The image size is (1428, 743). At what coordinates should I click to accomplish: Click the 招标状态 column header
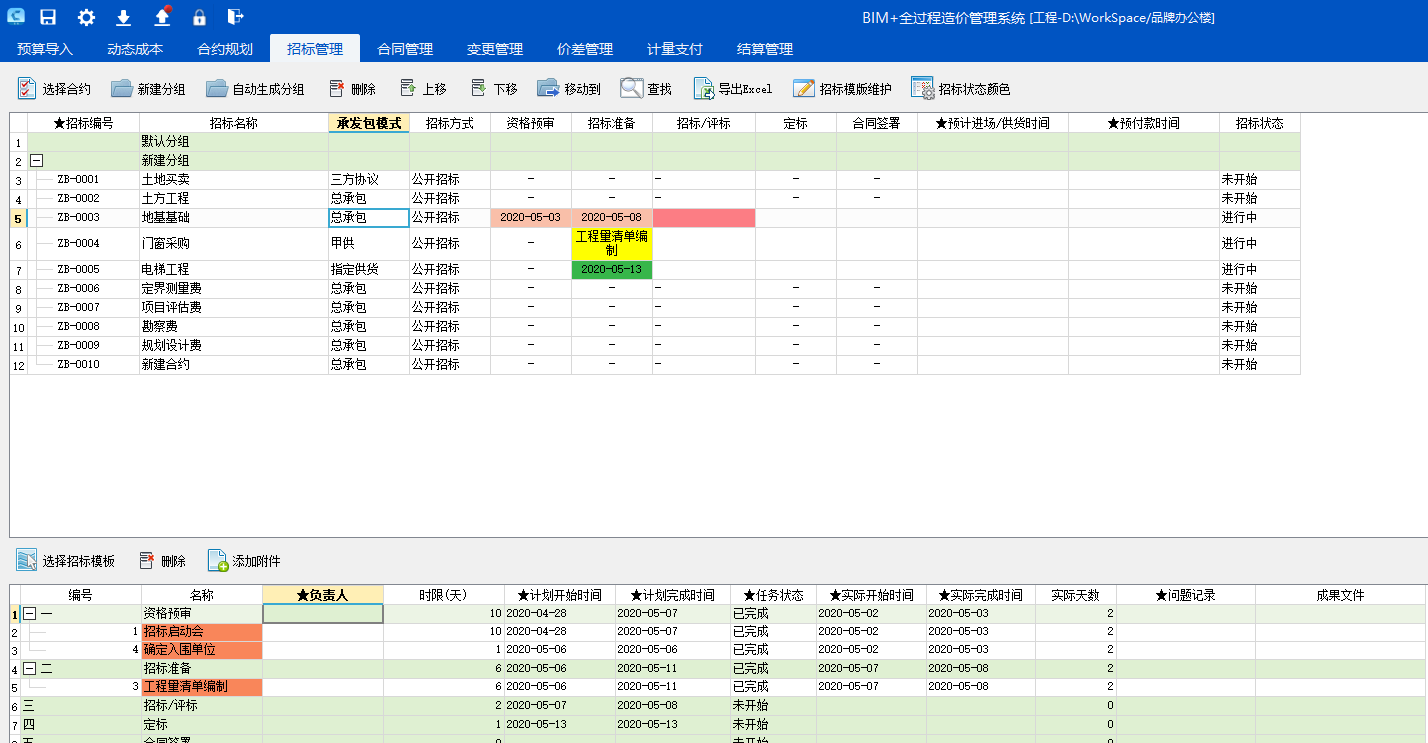coord(1260,123)
